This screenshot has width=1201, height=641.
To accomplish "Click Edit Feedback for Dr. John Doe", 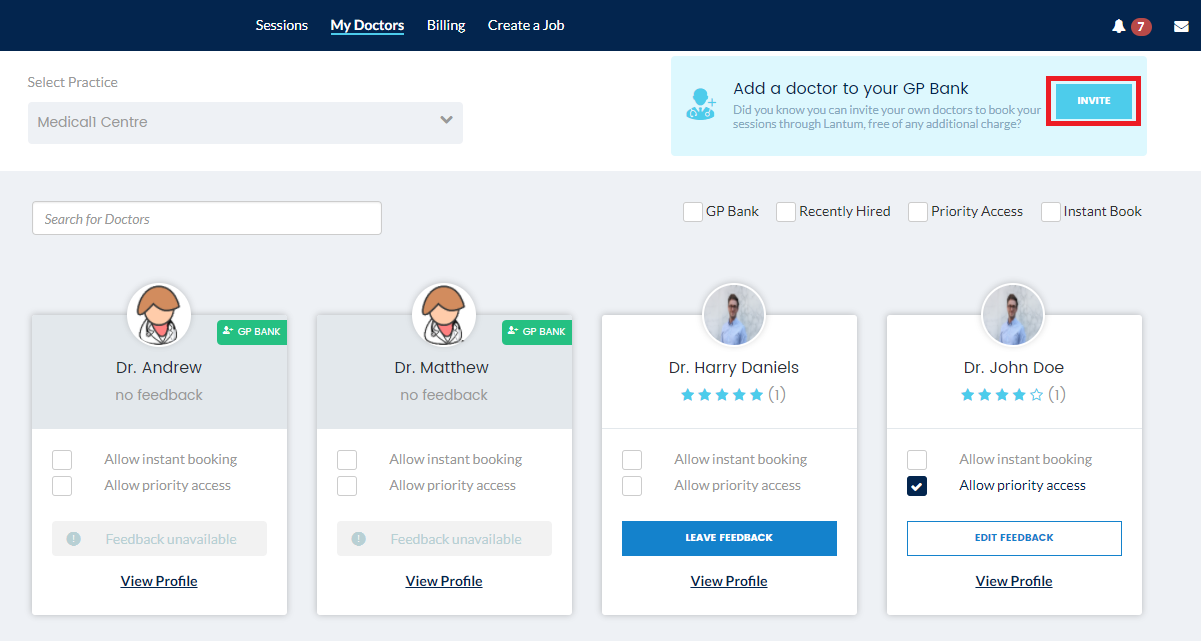I will click(1014, 538).
